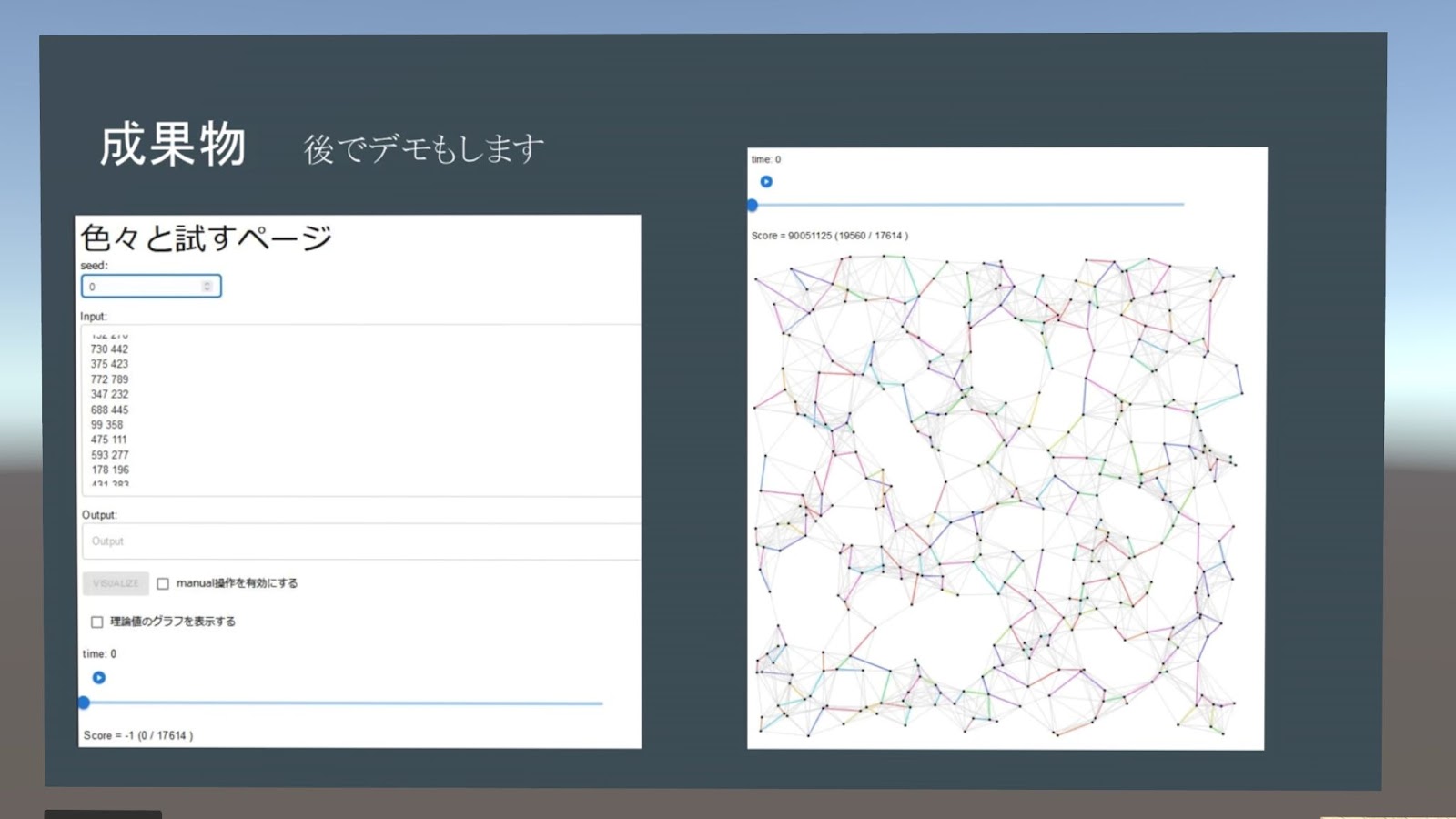Click the 成果物 slide title
The image size is (1456, 819).
pyautogui.click(x=173, y=146)
